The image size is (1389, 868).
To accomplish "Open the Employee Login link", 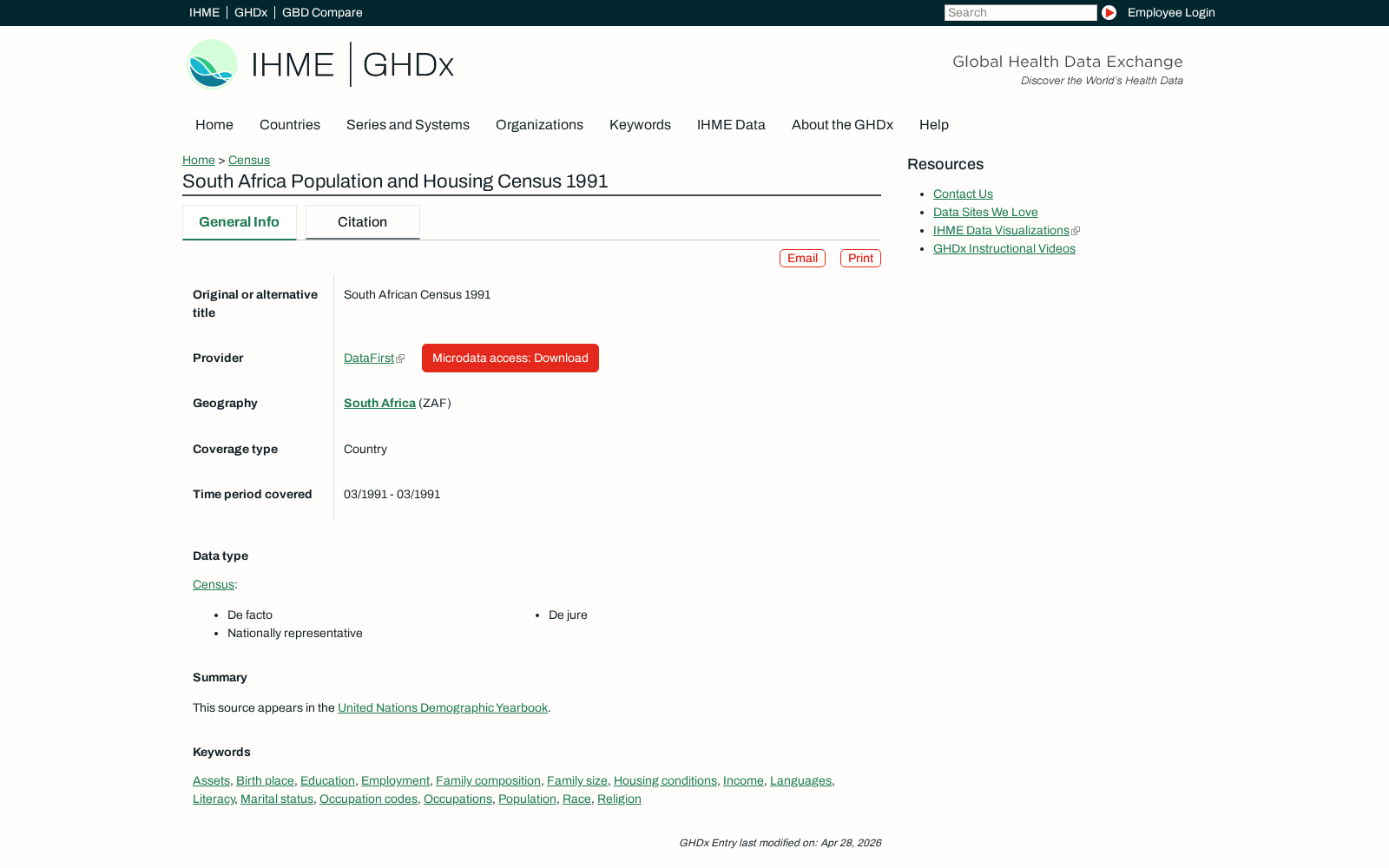I will tap(1171, 12).
